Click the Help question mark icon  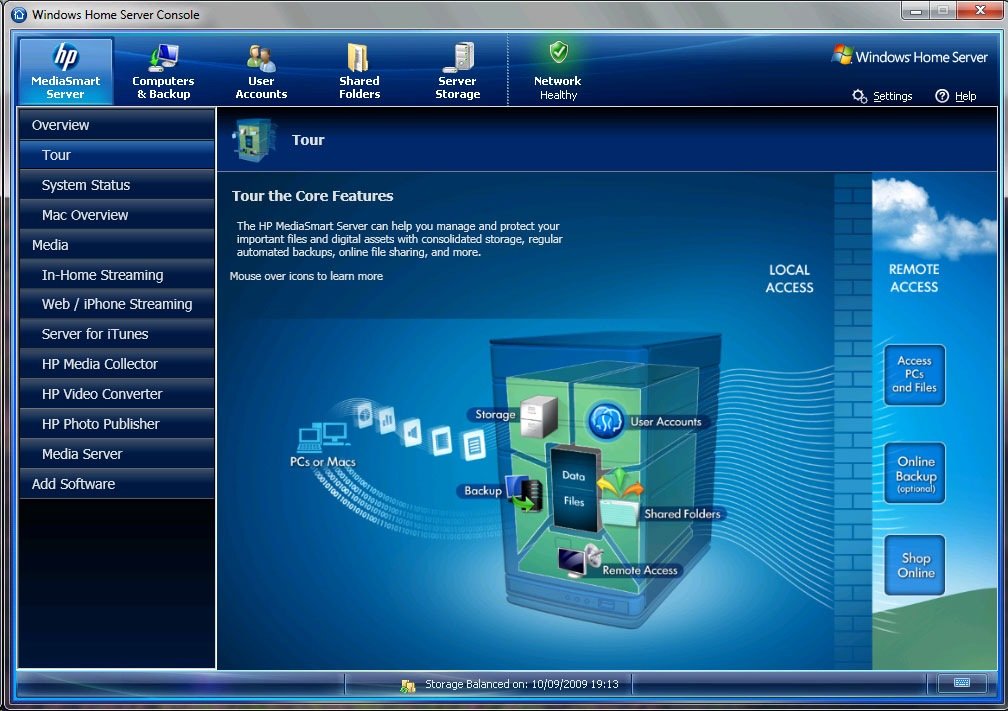(x=942, y=96)
